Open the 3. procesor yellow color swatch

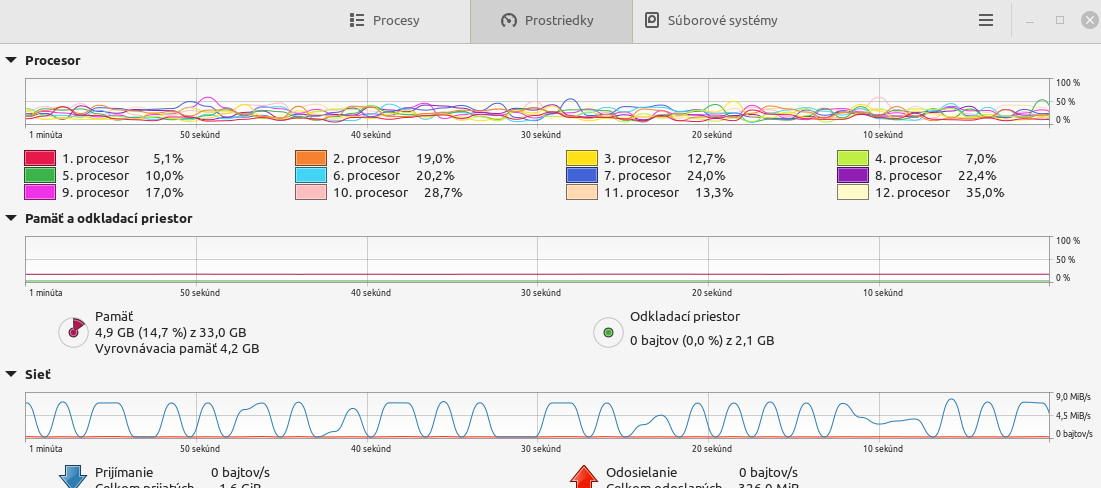(582, 158)
